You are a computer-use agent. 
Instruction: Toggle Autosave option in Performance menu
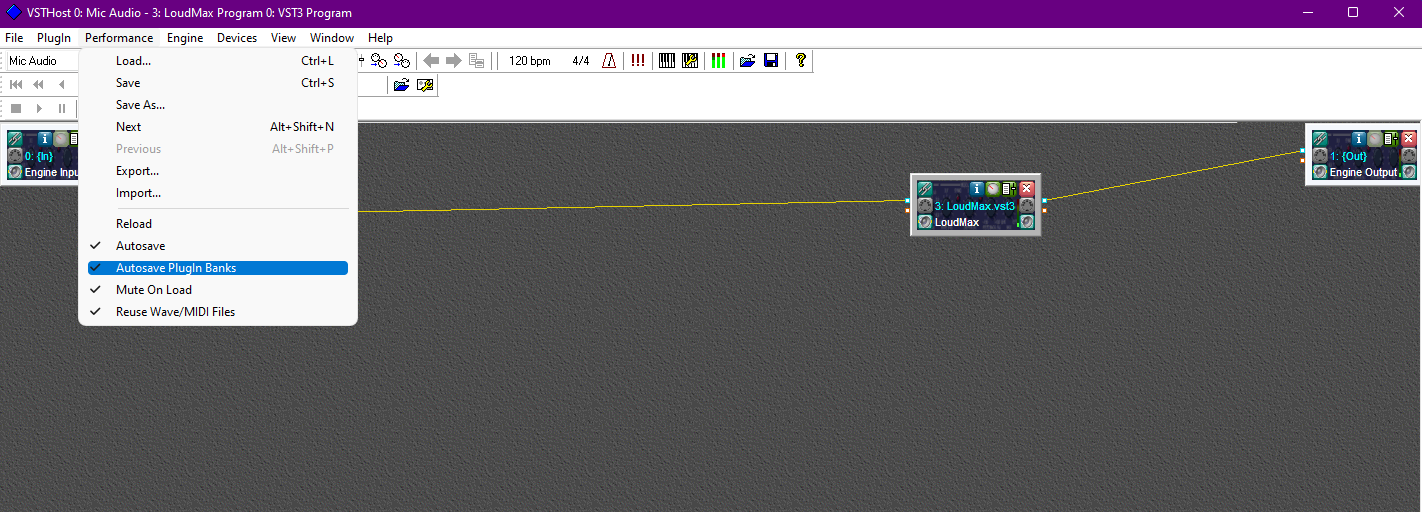point(218,246)
